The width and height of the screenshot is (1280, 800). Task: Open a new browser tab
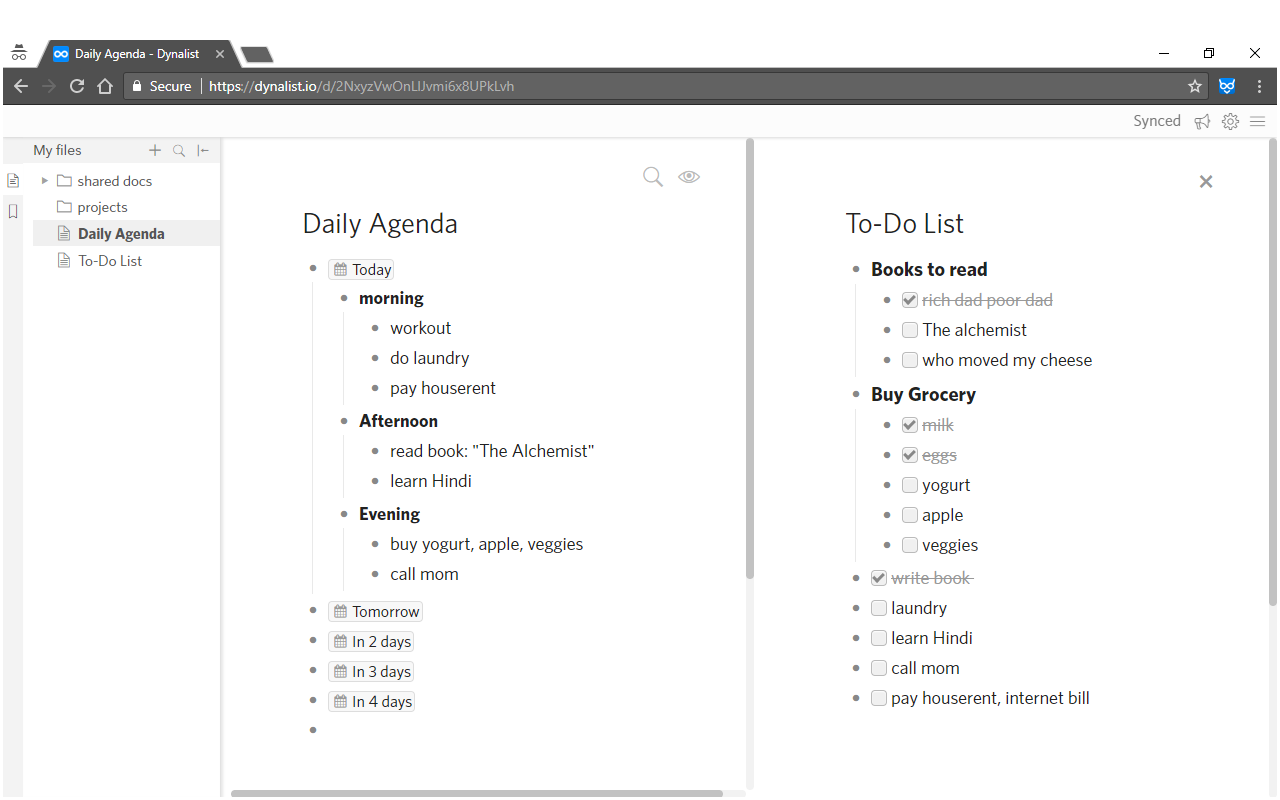tap(257, 55)
